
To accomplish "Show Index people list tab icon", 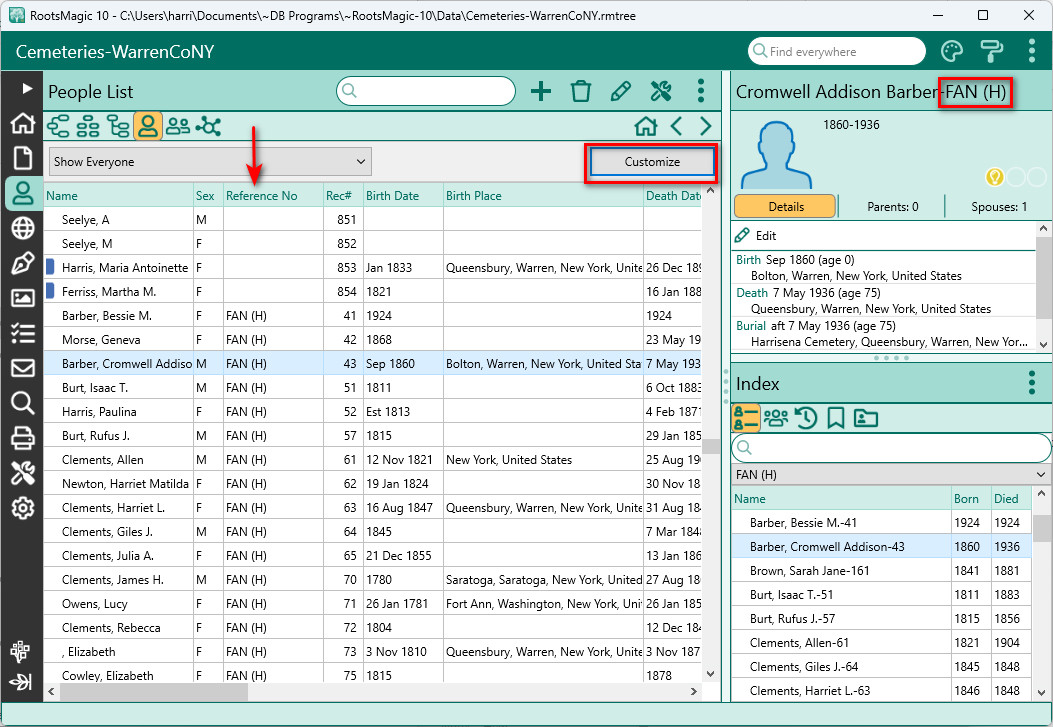I will point(745,418).
